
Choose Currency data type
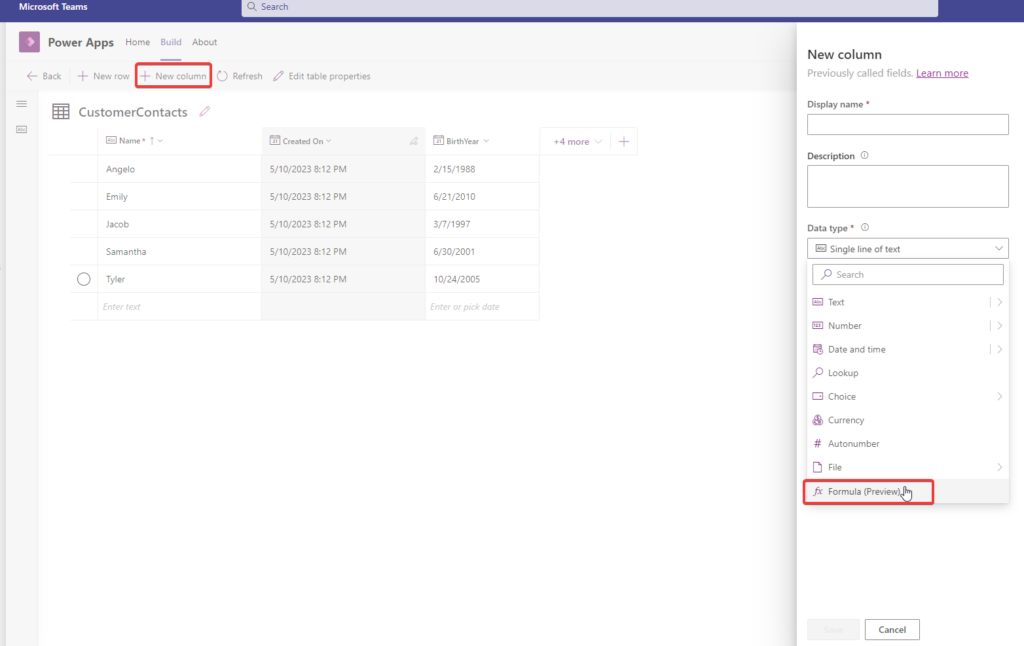(908, 420)
